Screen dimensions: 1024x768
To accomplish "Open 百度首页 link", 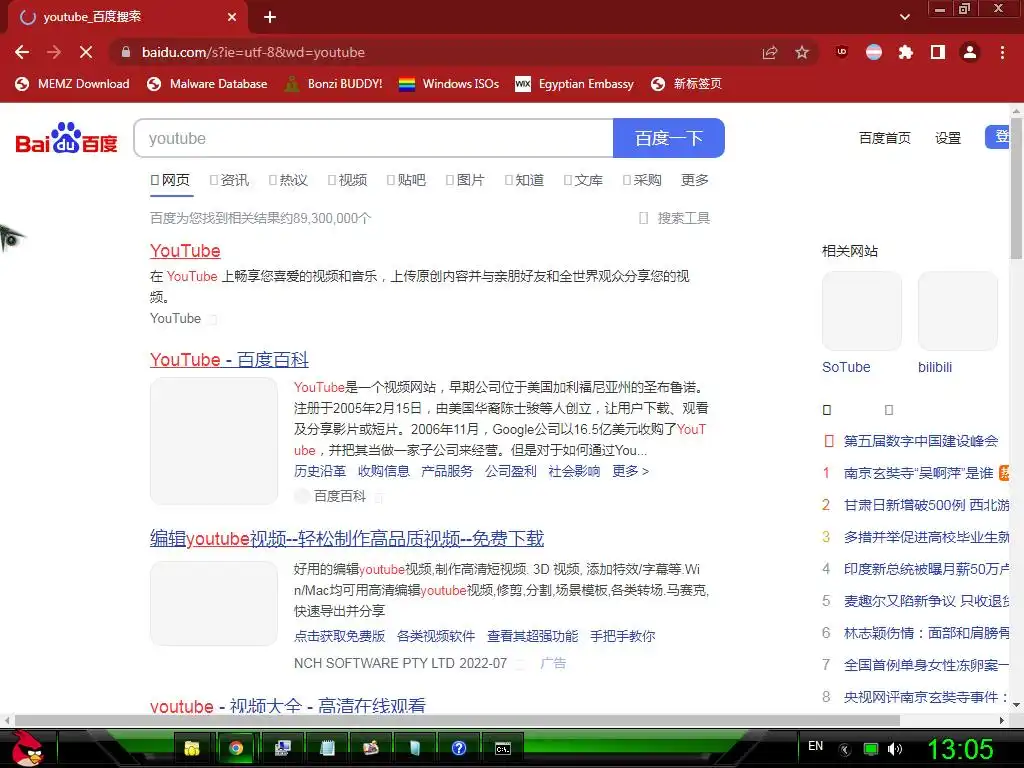I will coord(884,138).
